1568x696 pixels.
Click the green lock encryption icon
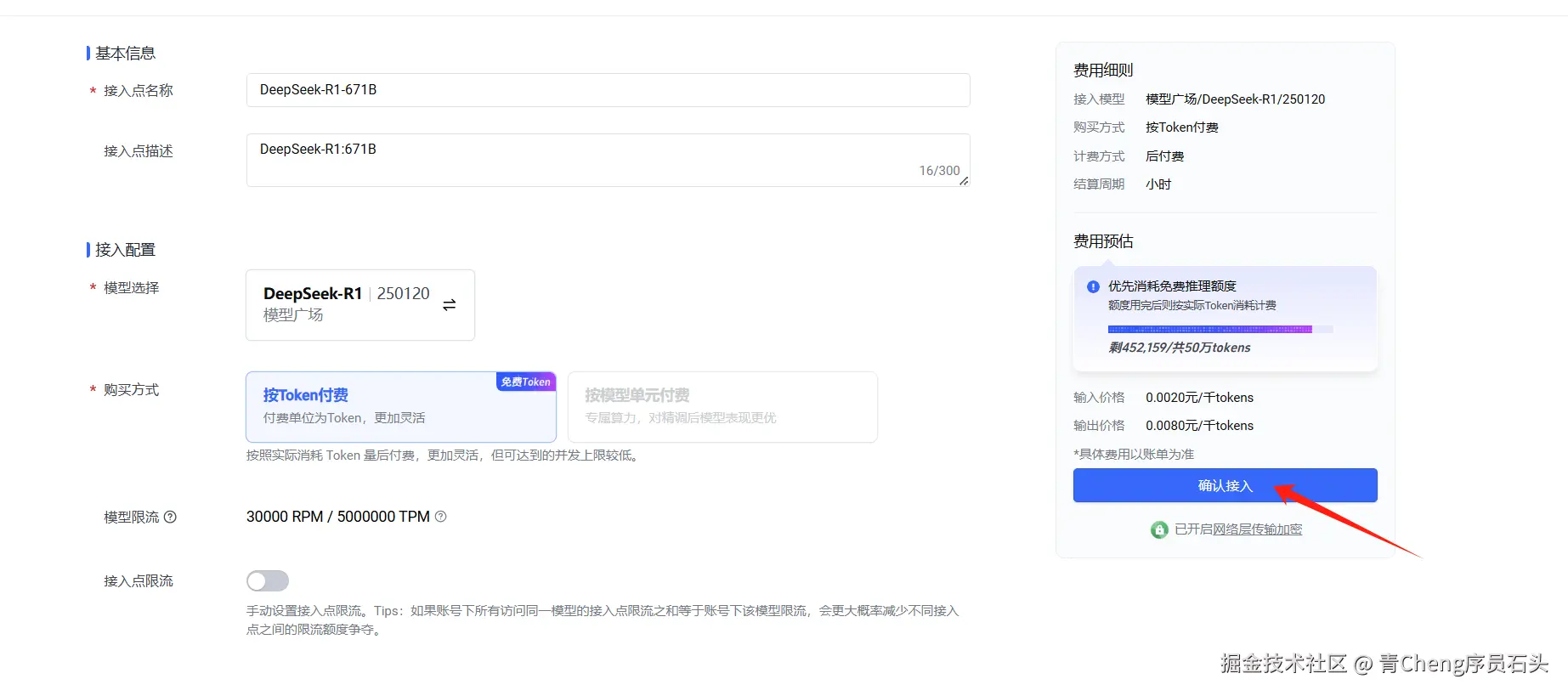pyautogui.click(x=1159, y=529)
